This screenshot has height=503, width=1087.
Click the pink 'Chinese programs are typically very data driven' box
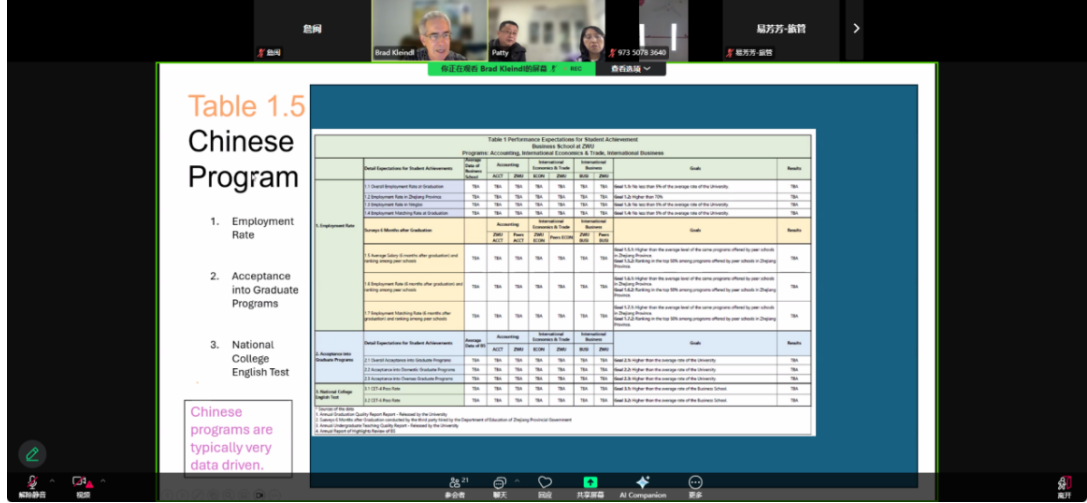238,439
